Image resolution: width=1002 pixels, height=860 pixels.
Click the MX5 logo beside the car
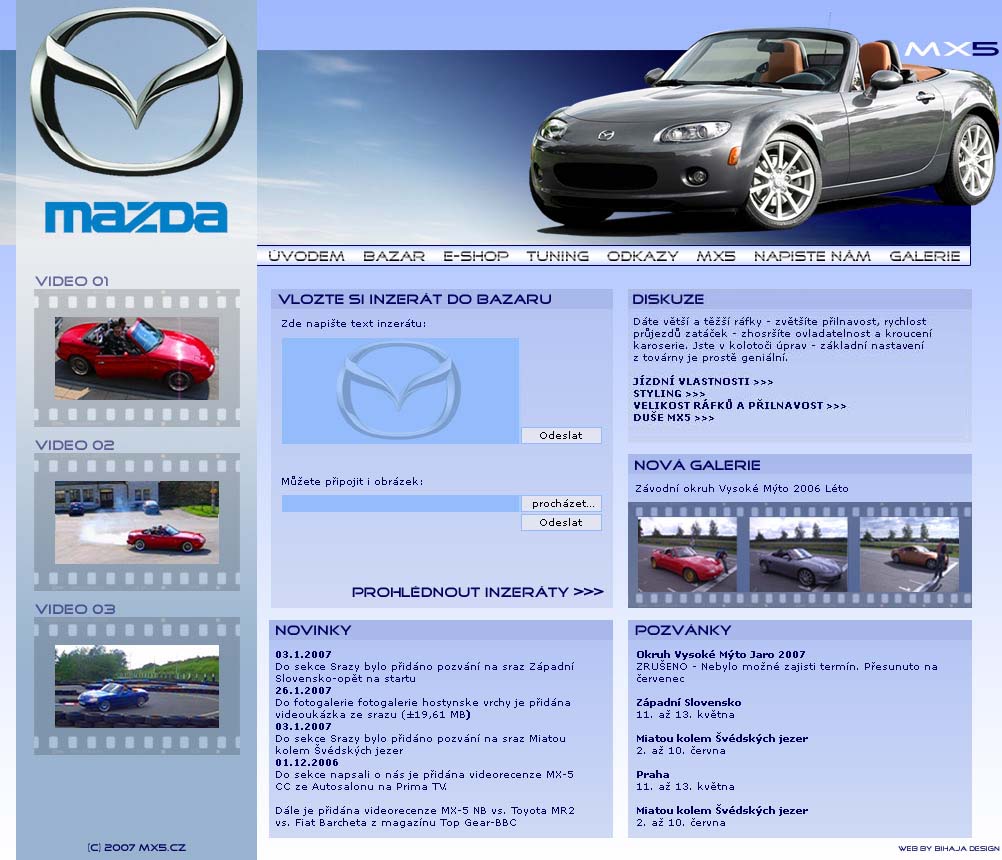(951, 49)
